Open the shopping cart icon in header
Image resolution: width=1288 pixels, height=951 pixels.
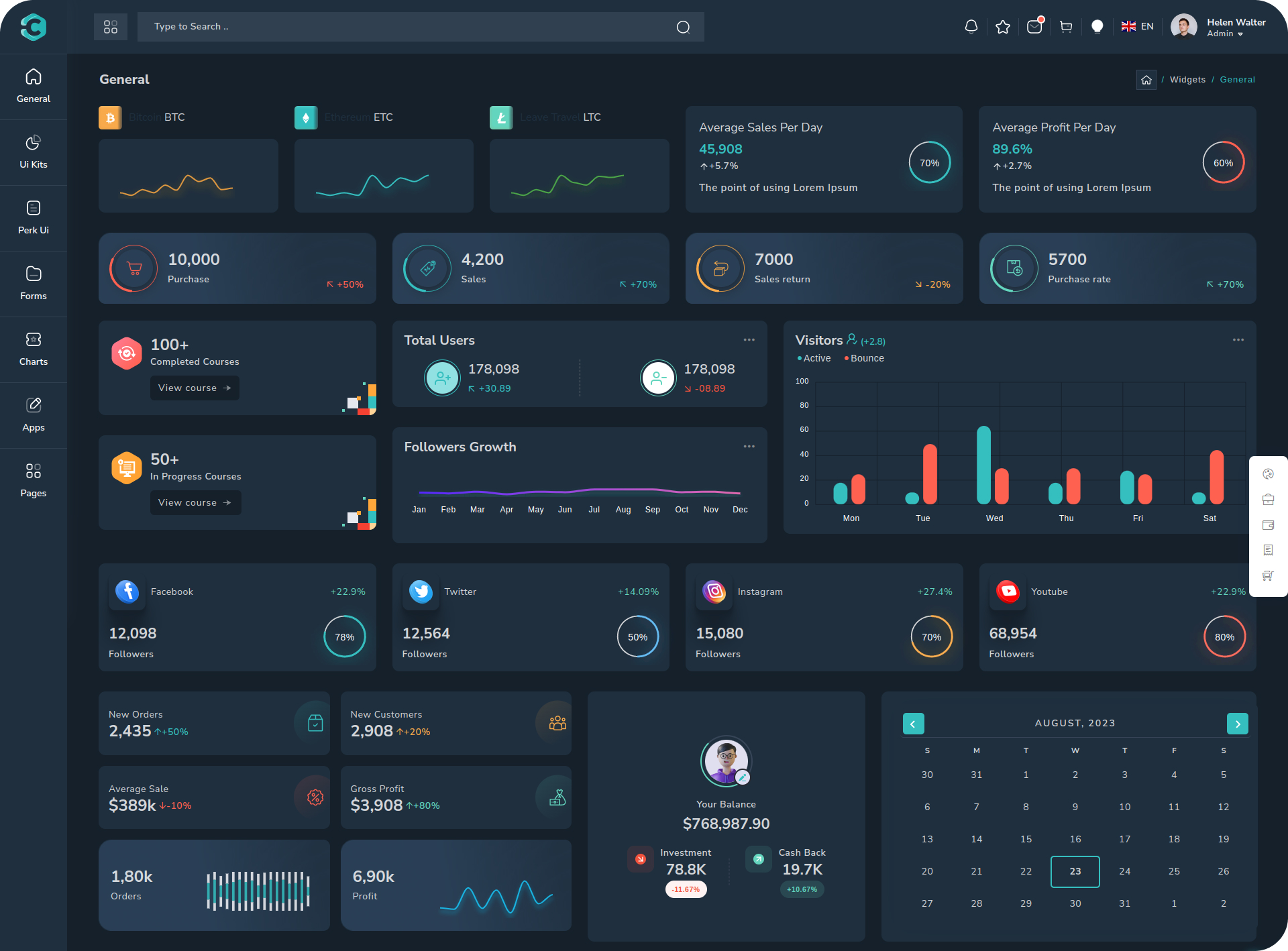pos(1065,27)
